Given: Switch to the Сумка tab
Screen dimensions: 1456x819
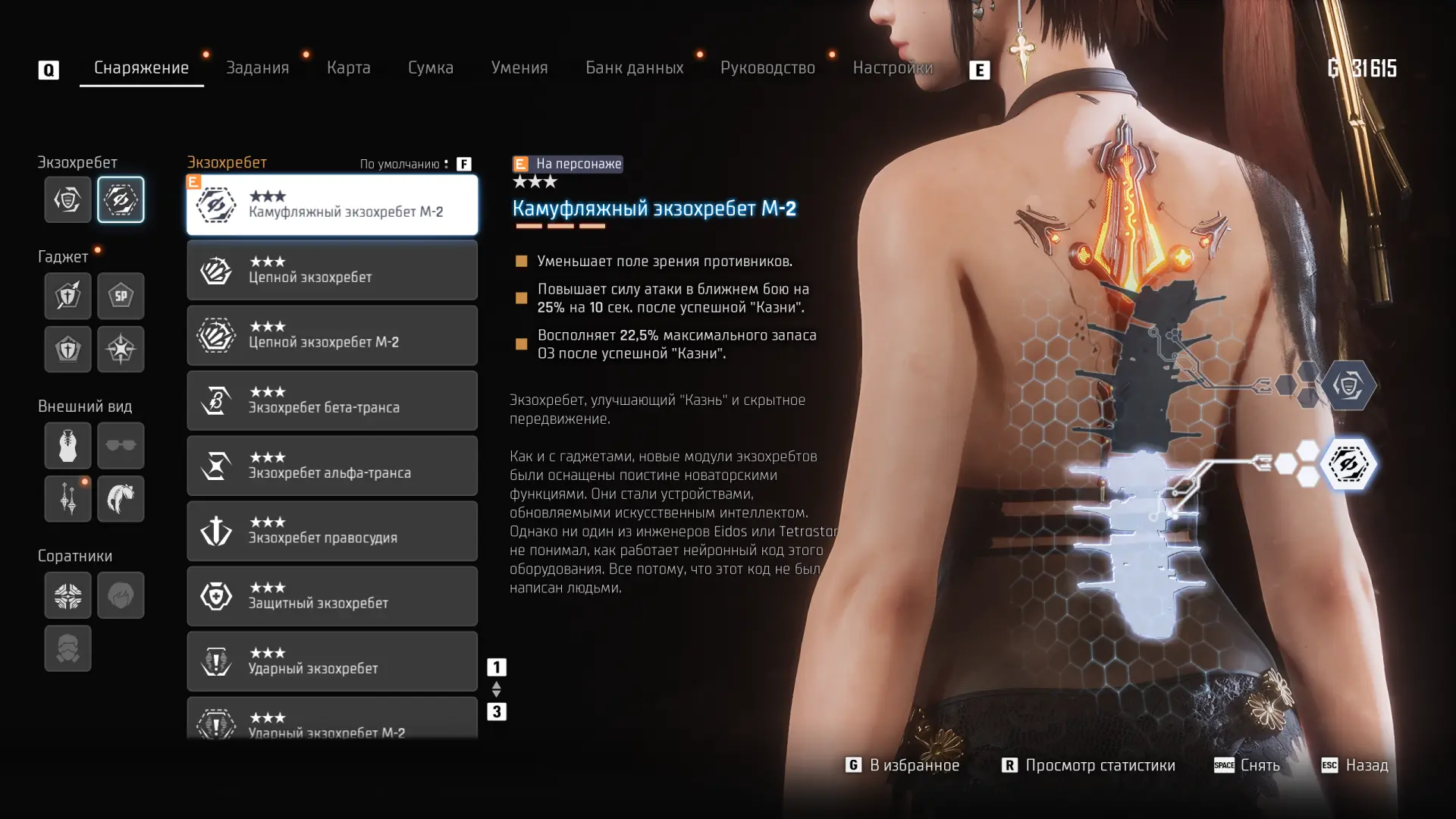Looking at the screenshot, I should click(x=431, y=67).
